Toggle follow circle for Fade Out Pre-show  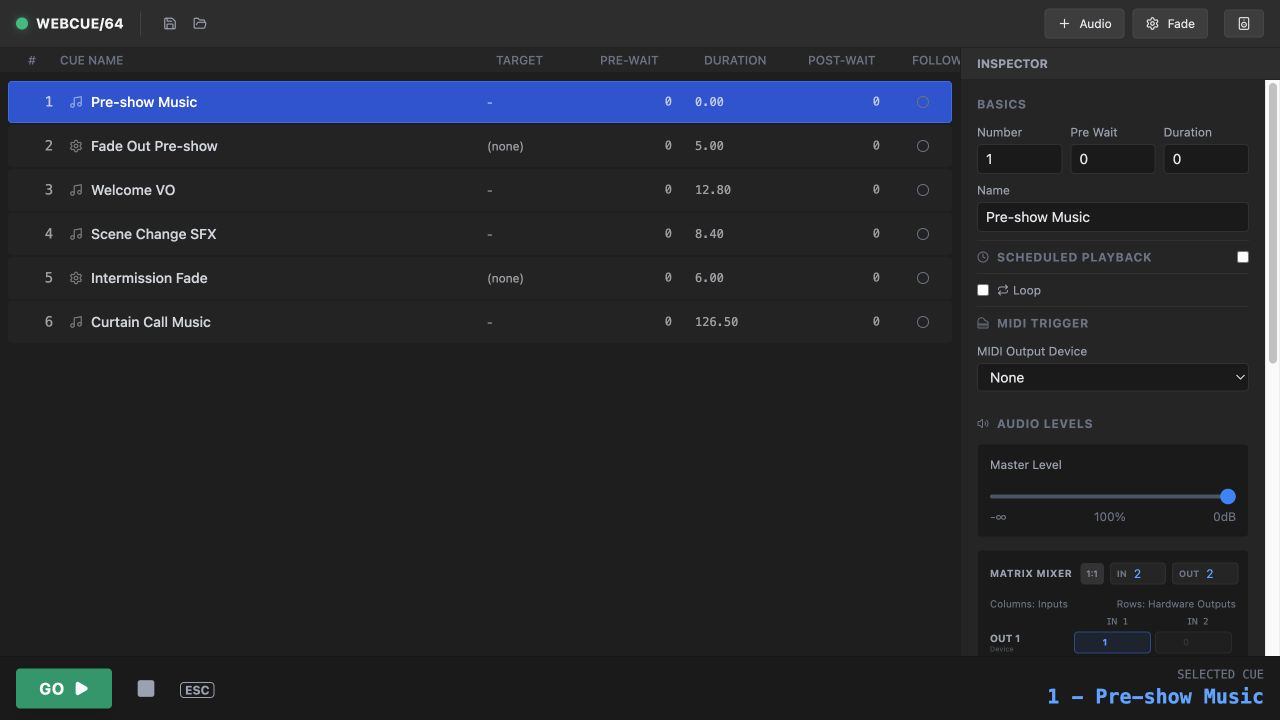(923, 146)
